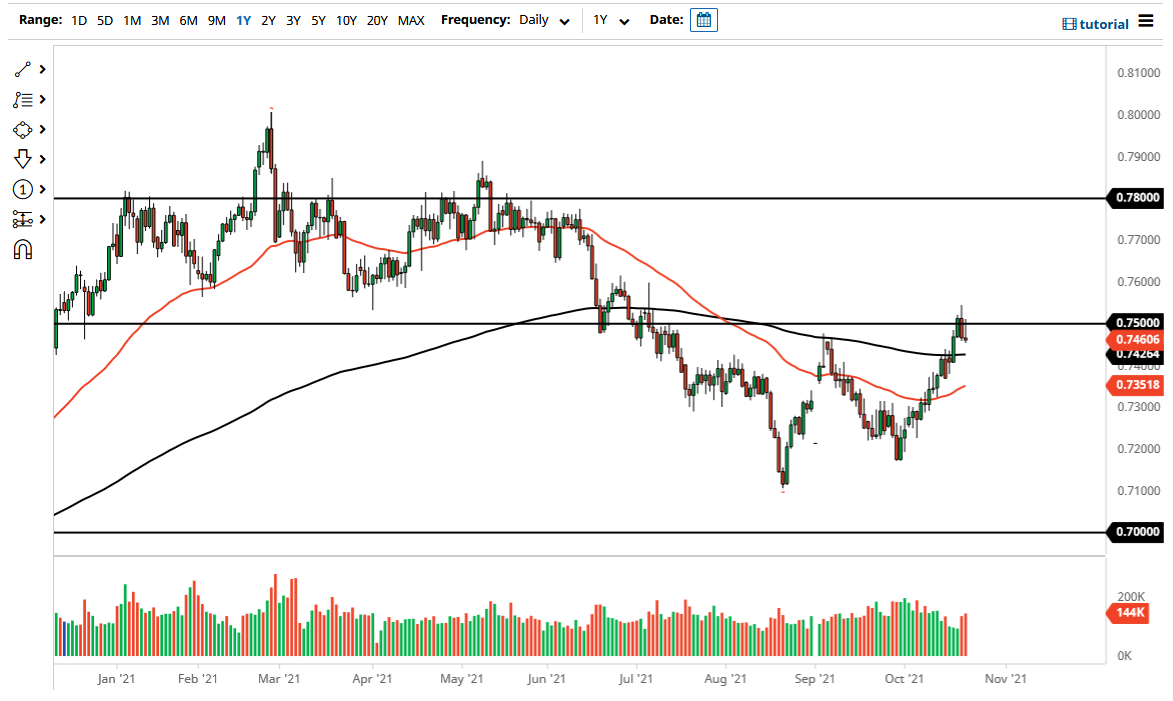1173x701 pixels.
Task: Click the 10Y range button
Action: pos(346,20)
